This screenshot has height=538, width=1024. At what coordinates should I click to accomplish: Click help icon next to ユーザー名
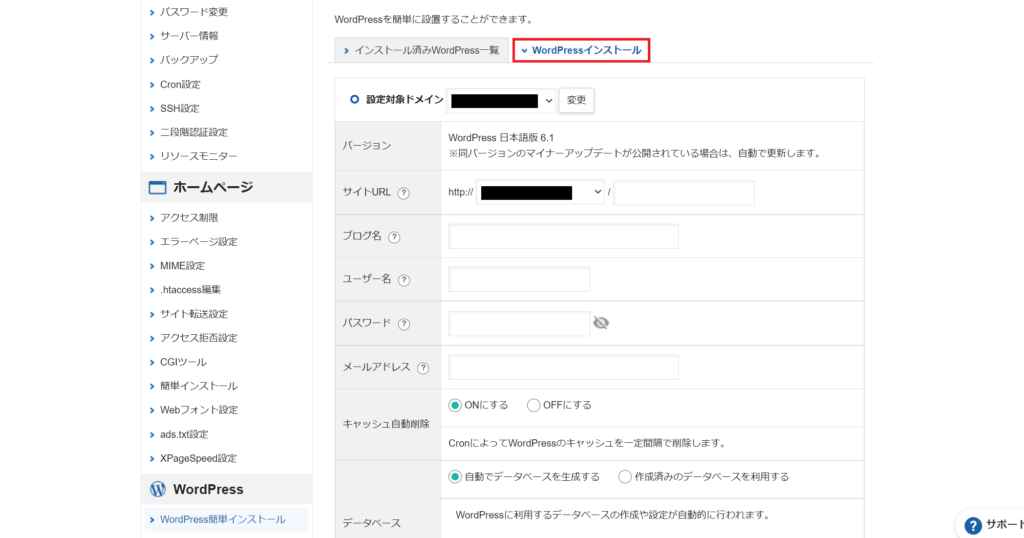404,280
